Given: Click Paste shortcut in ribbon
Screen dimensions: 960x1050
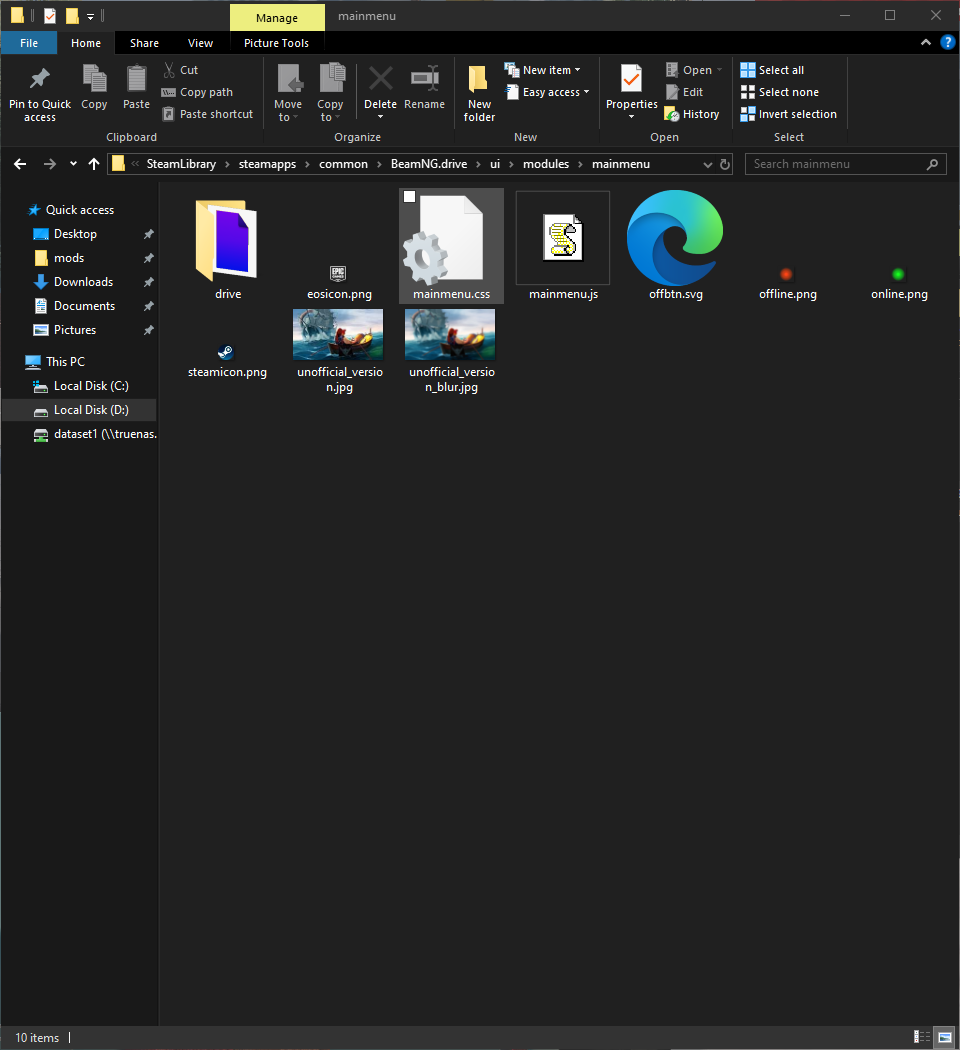Looking at the screenshot, I should pos(208,114).
